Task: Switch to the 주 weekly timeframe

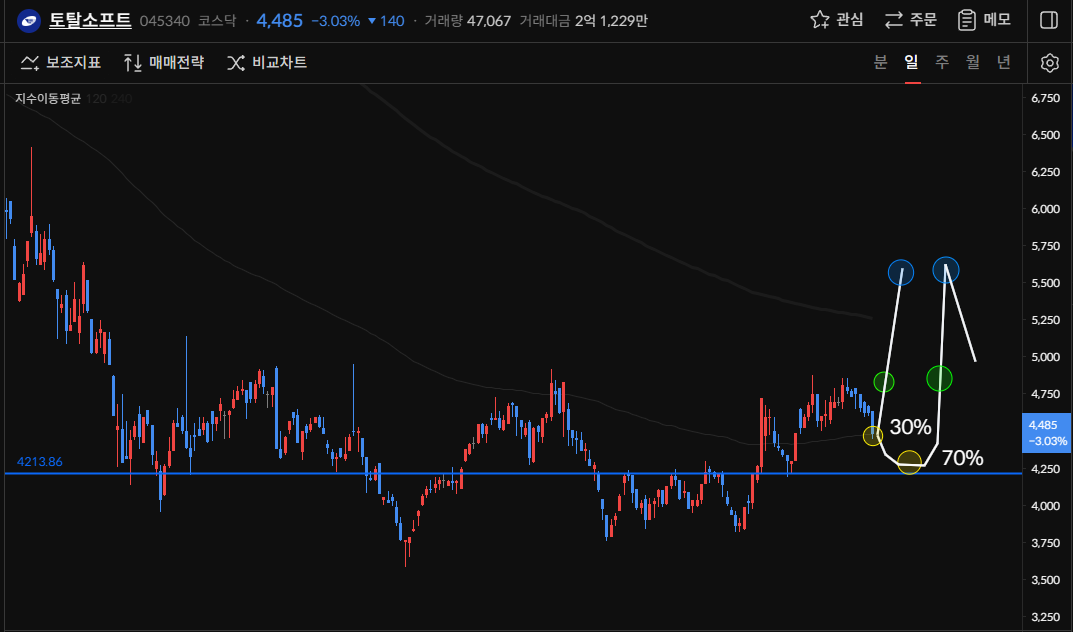Action: 942,62
